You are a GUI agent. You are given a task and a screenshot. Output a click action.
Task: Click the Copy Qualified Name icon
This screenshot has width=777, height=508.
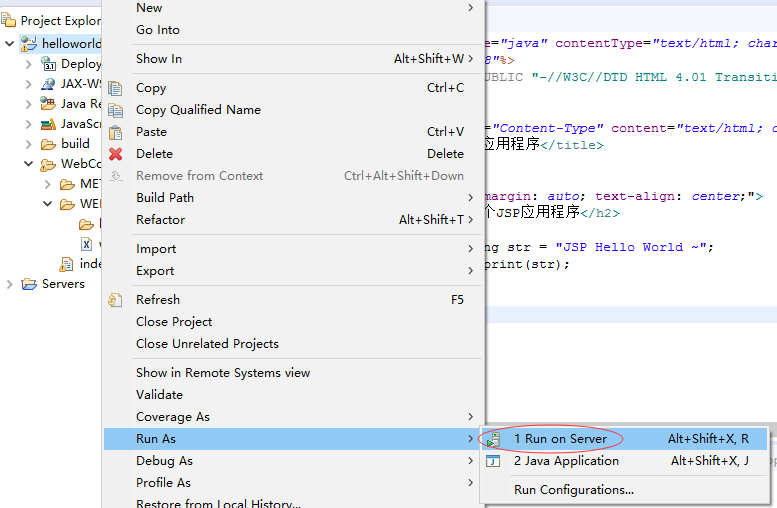[x=115, y=110]
